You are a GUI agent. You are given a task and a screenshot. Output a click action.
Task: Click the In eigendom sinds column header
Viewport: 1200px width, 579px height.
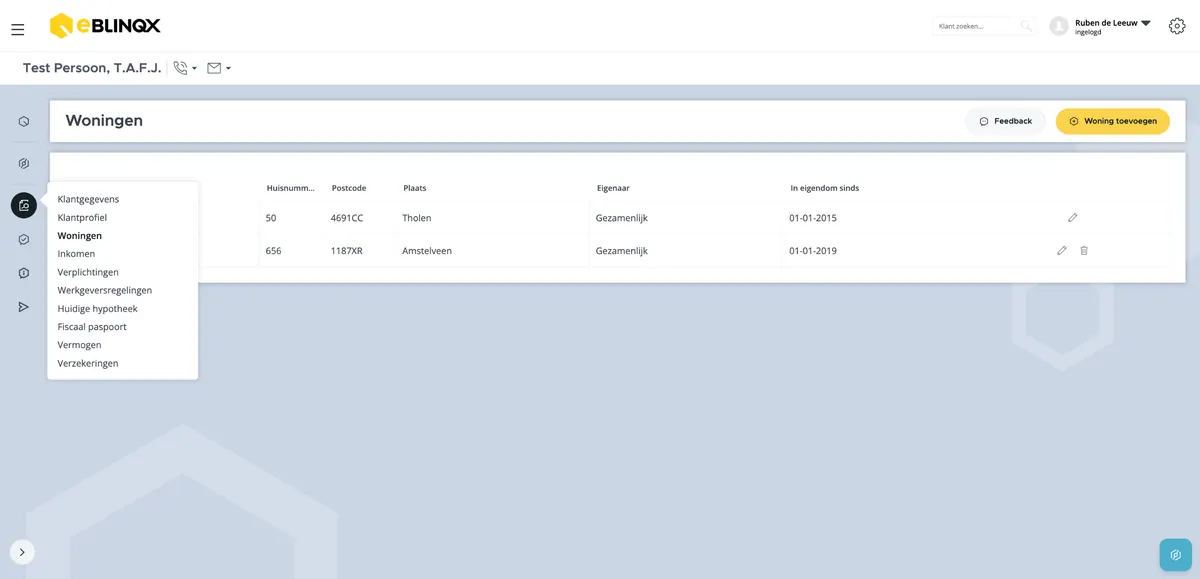point(825,188)
